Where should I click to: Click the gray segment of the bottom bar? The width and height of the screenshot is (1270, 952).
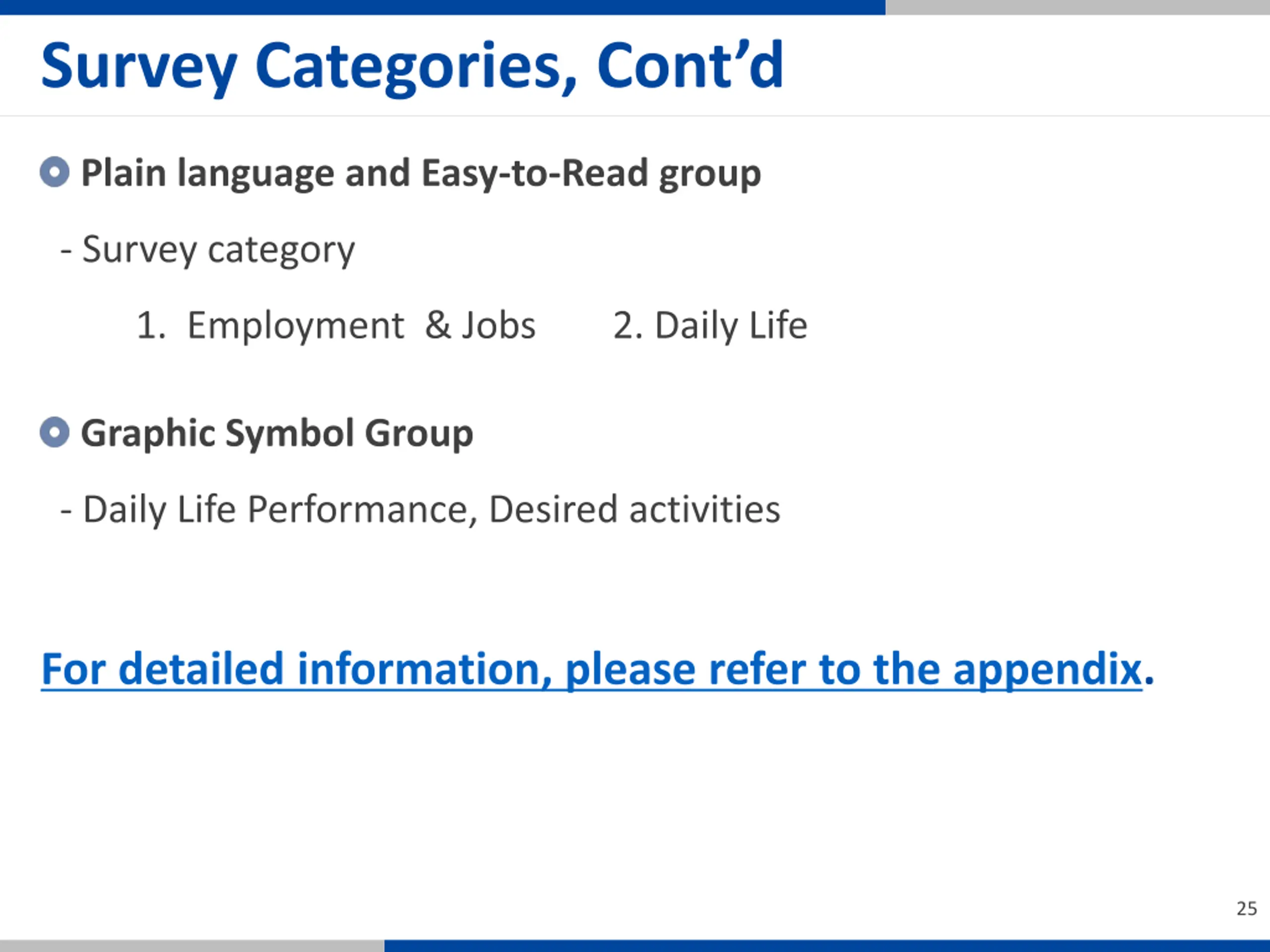coord(192,946)
